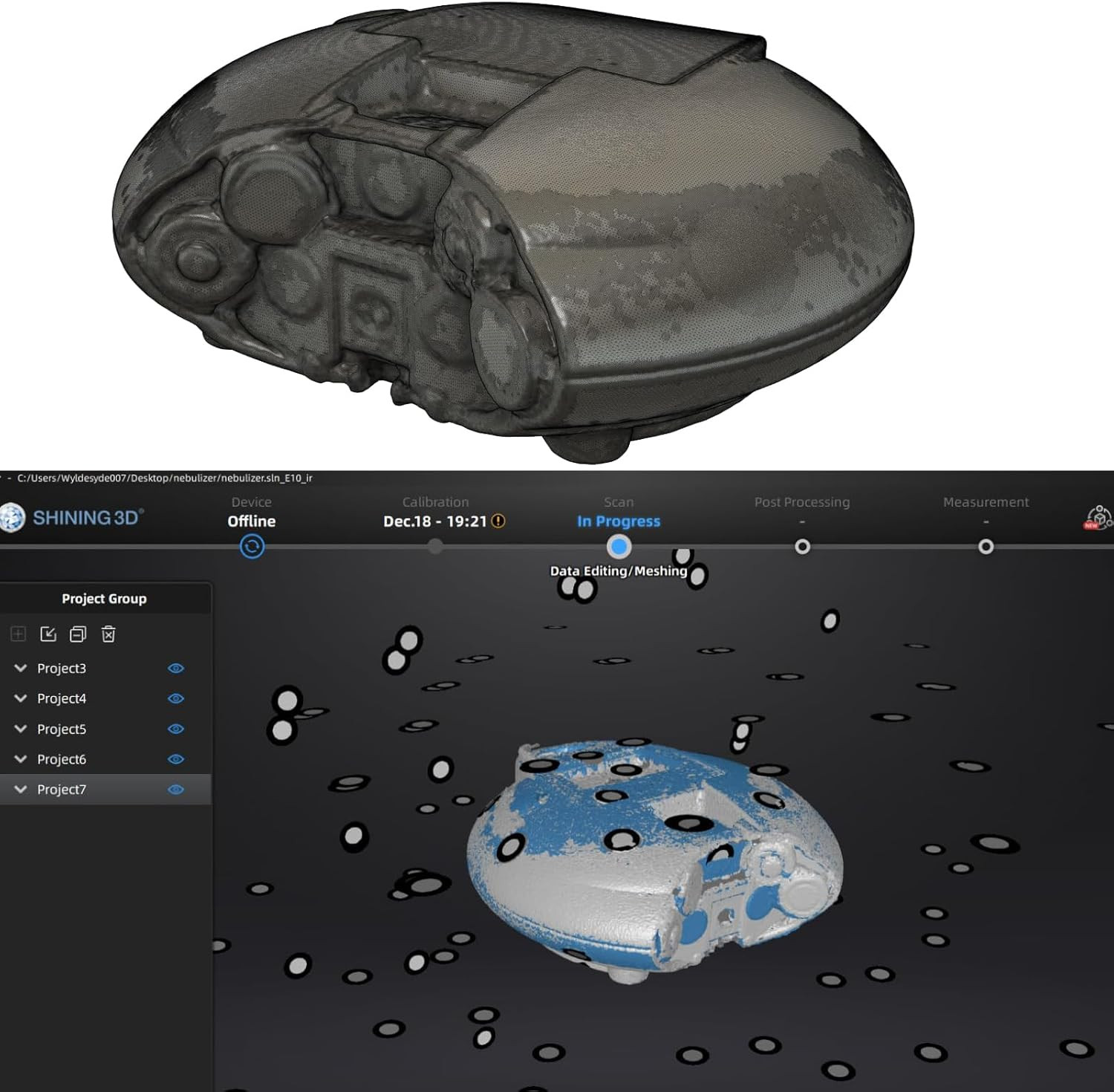Go to the Measurement step
The width and height of the screenshot is (1114, 1092).
coord(986,502)
